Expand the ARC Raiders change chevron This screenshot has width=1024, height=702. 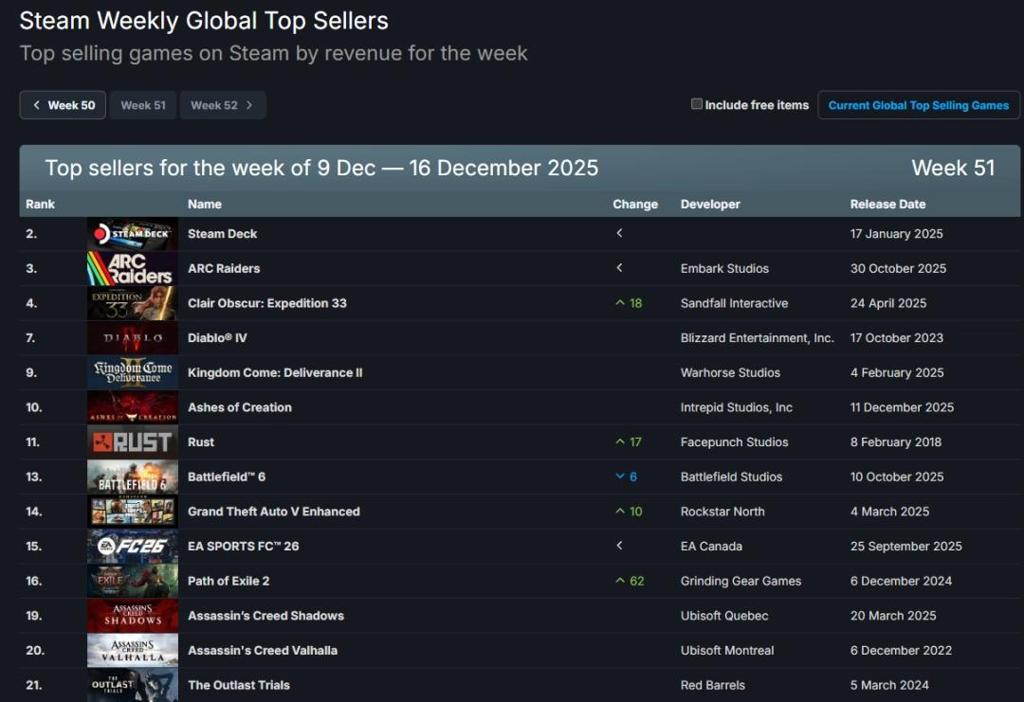point(619,268)
